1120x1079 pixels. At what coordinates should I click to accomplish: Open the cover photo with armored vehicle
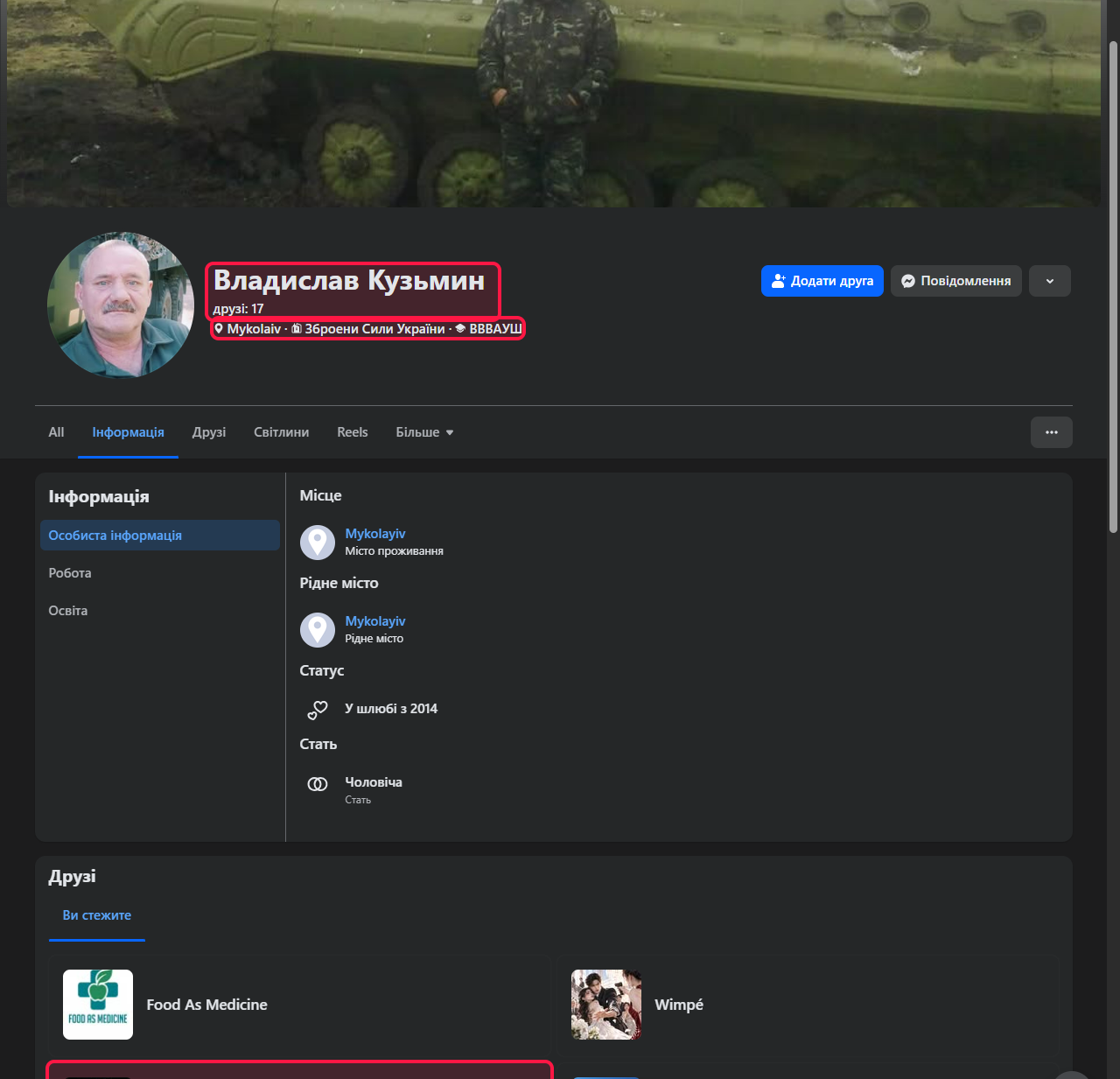[x=553, y=103]
